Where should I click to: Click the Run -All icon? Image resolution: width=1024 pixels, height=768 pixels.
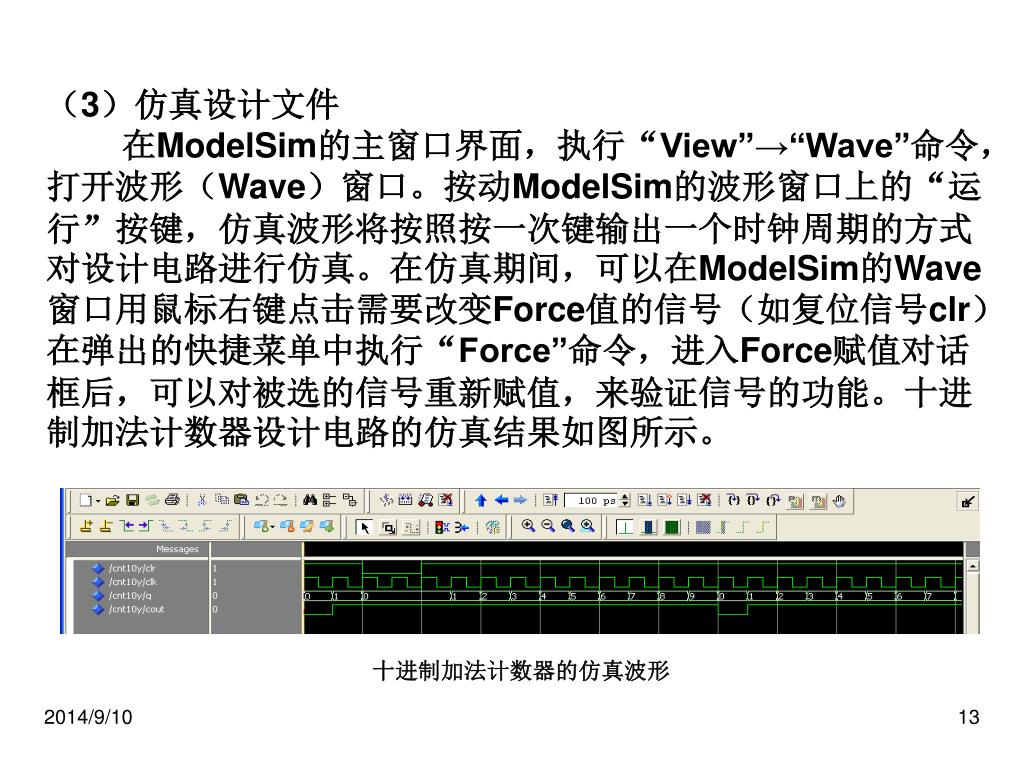[x=684, y=500]
